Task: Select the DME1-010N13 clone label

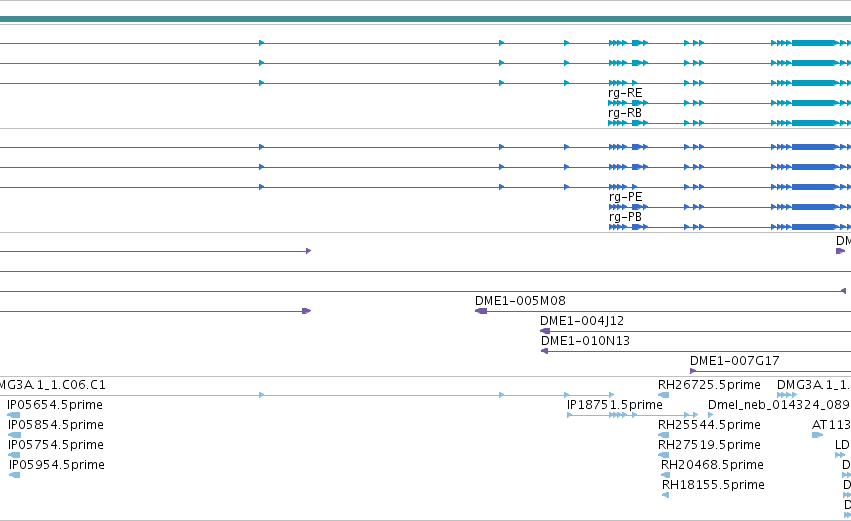Action: [585, 341]
